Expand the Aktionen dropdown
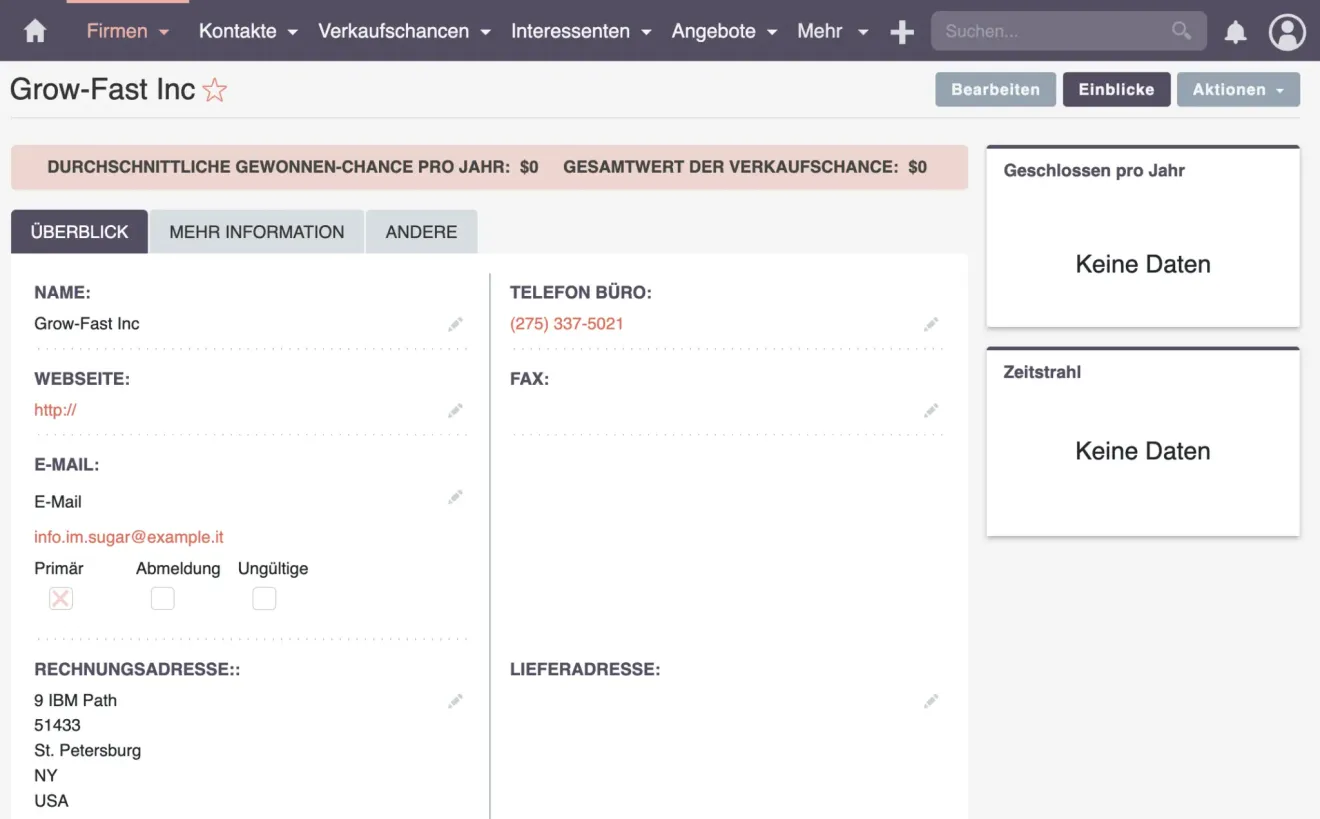This screenshot has width=1320, height=819. coord(1238,89)
